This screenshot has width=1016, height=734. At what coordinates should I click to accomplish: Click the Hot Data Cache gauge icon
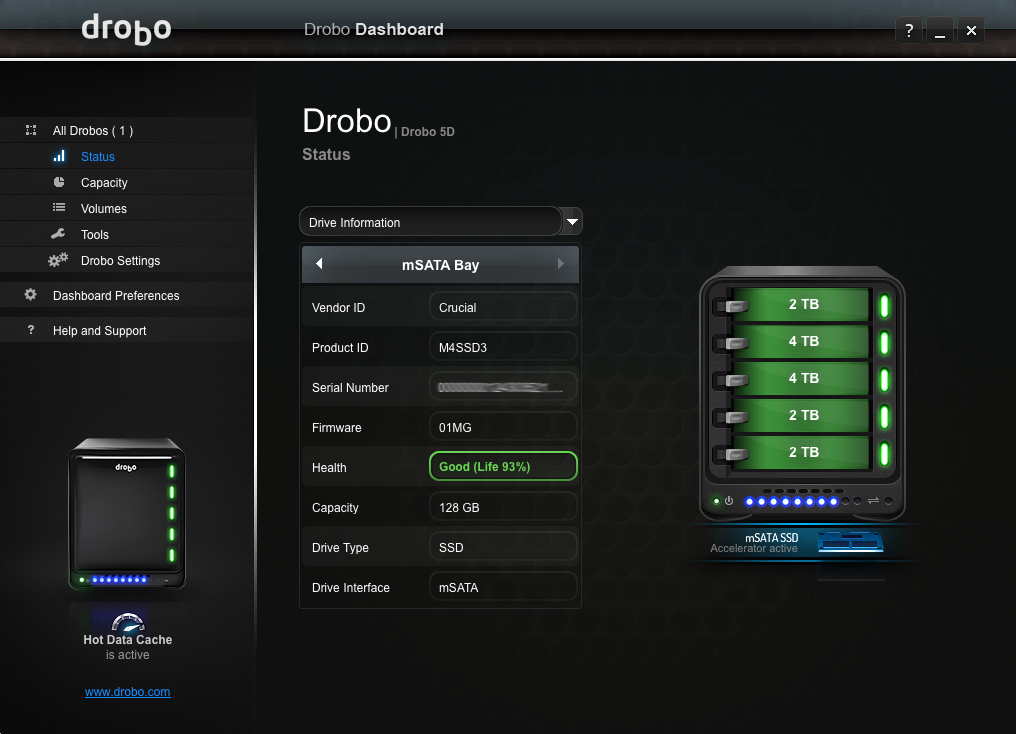tap(128, 622)
